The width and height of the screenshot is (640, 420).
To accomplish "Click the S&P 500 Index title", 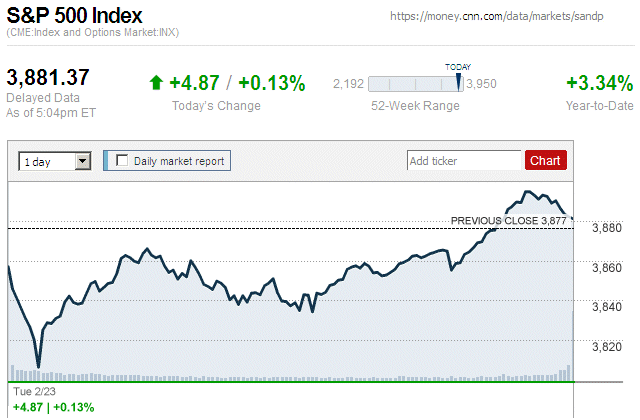I will (75, 16).
